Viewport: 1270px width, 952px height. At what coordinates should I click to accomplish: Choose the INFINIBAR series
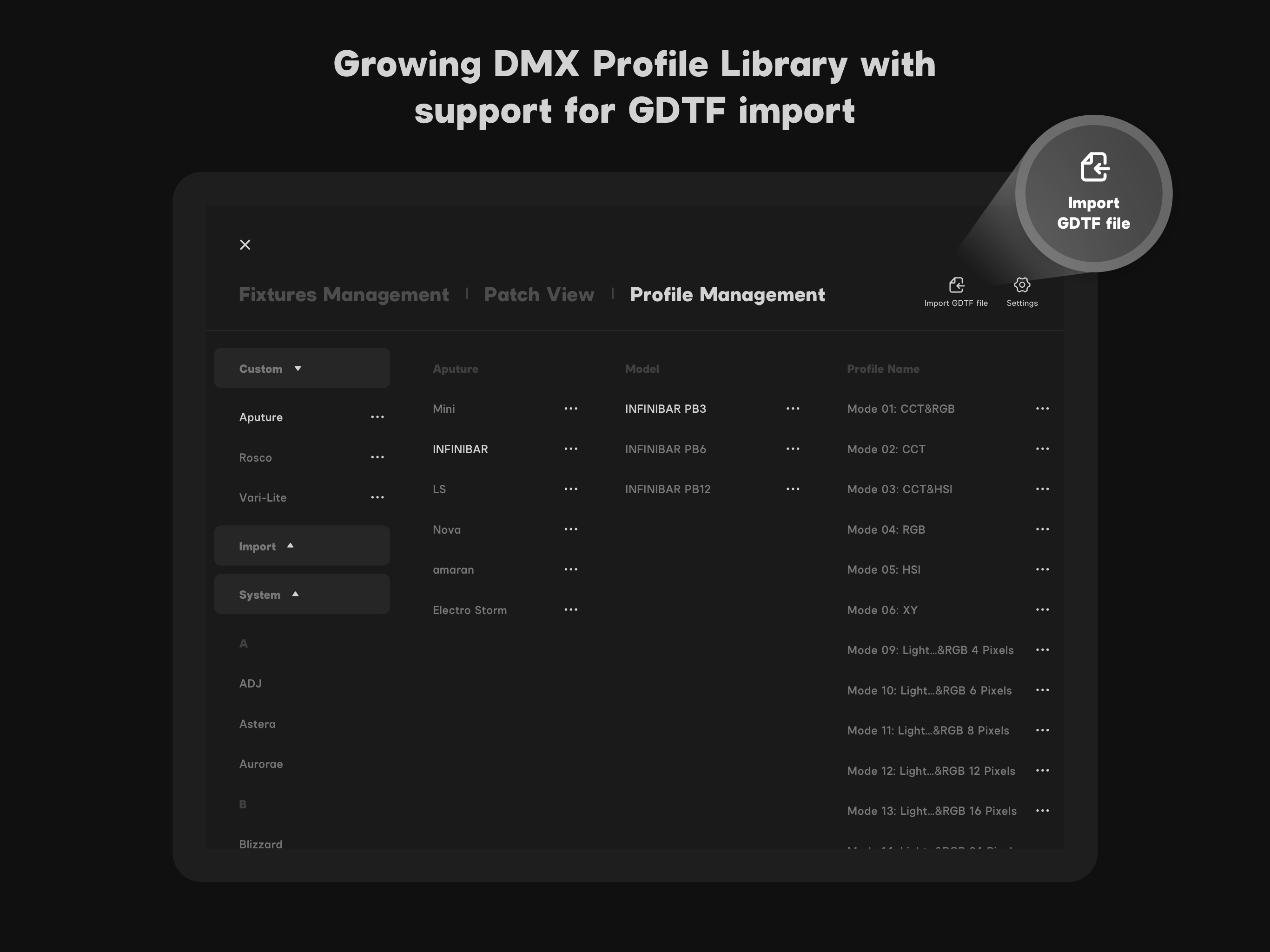point(461,449)
